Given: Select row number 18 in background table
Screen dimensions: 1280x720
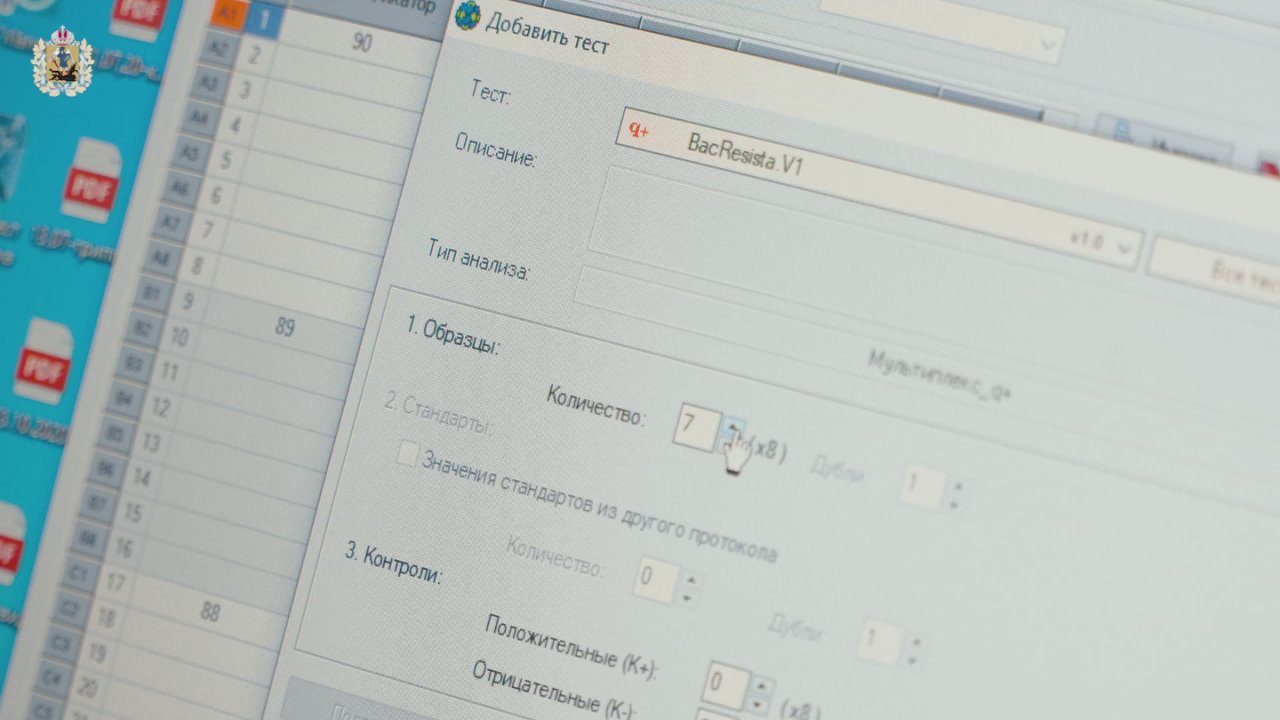Looking at the screenshot, I should pyautogui.click(x=105, y=618).
